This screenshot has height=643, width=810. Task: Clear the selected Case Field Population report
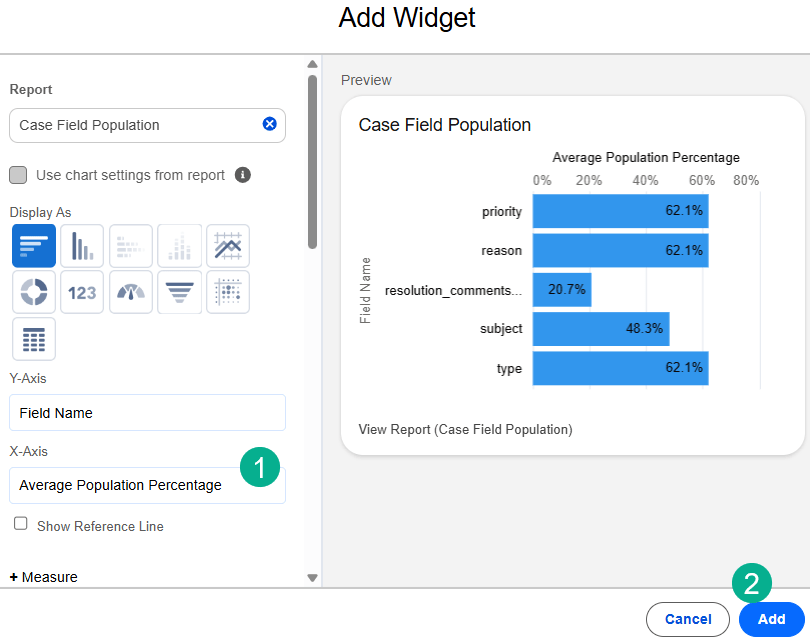pos(269,125)
